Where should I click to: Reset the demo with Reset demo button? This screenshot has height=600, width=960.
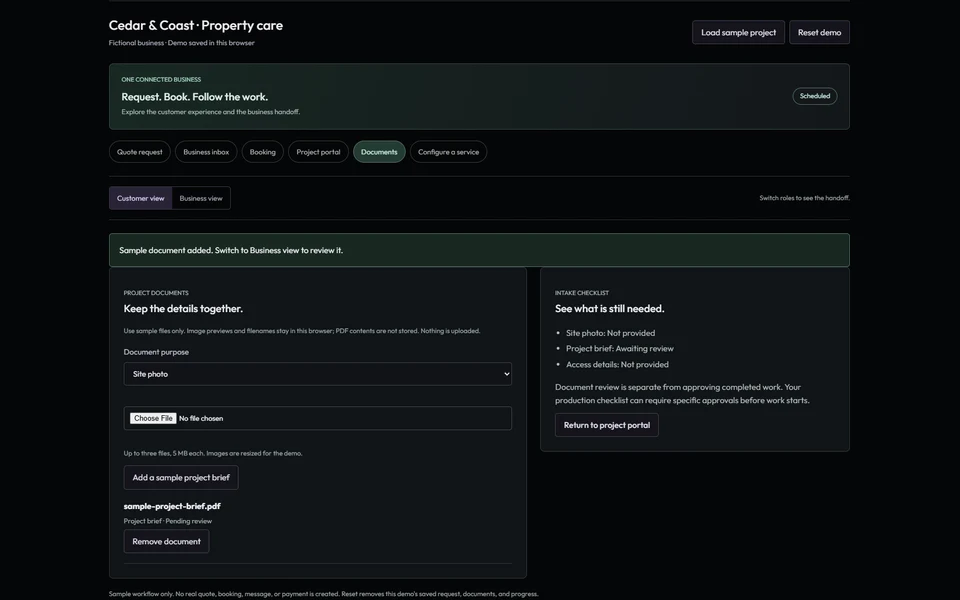coord(819,32)
